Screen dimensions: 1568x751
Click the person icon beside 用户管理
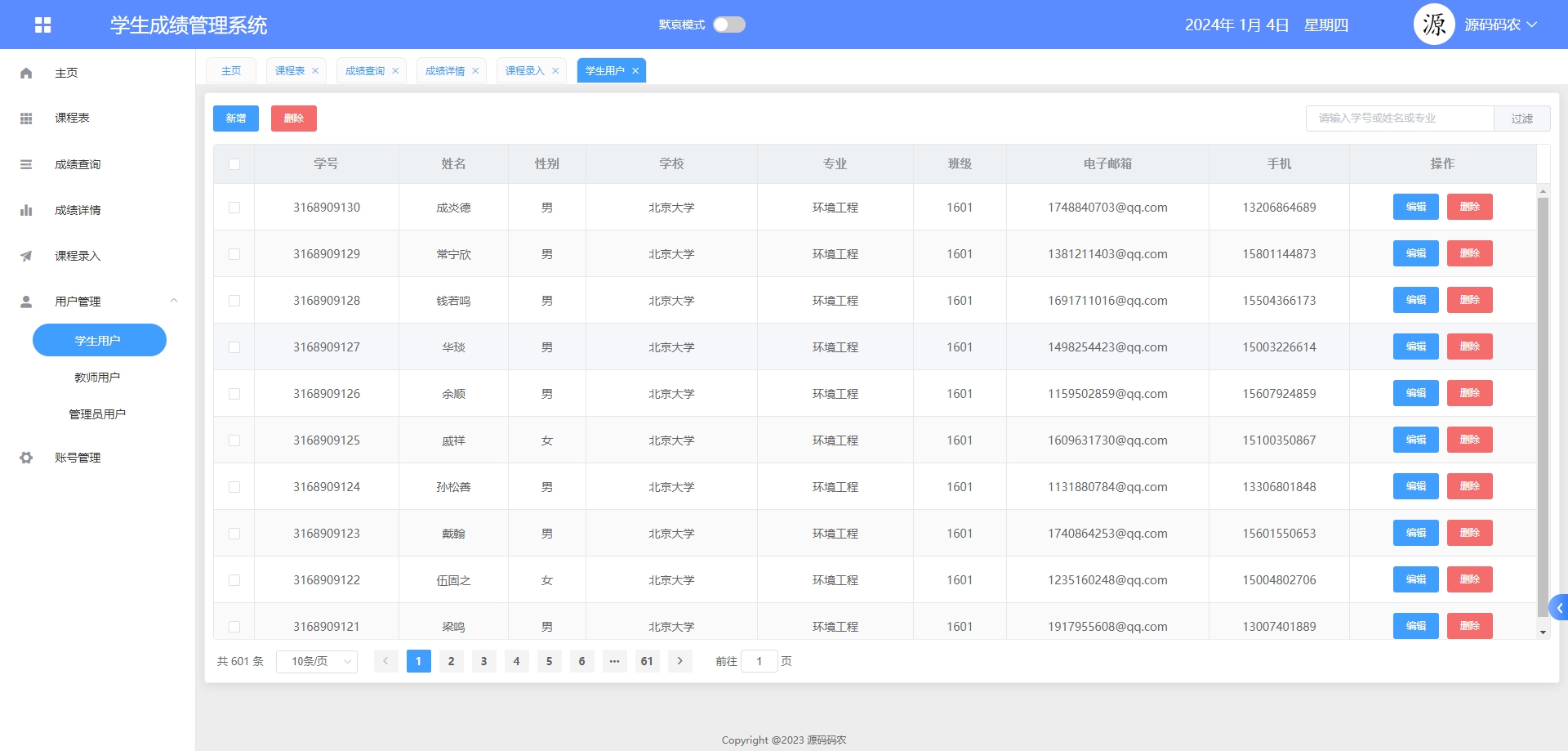click(x=26, y=302)
